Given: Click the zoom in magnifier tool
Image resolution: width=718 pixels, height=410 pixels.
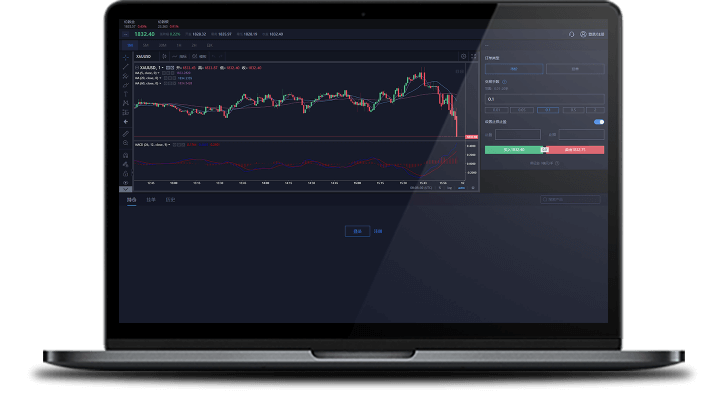Looking at the screenshot, I should click(125, 141).
